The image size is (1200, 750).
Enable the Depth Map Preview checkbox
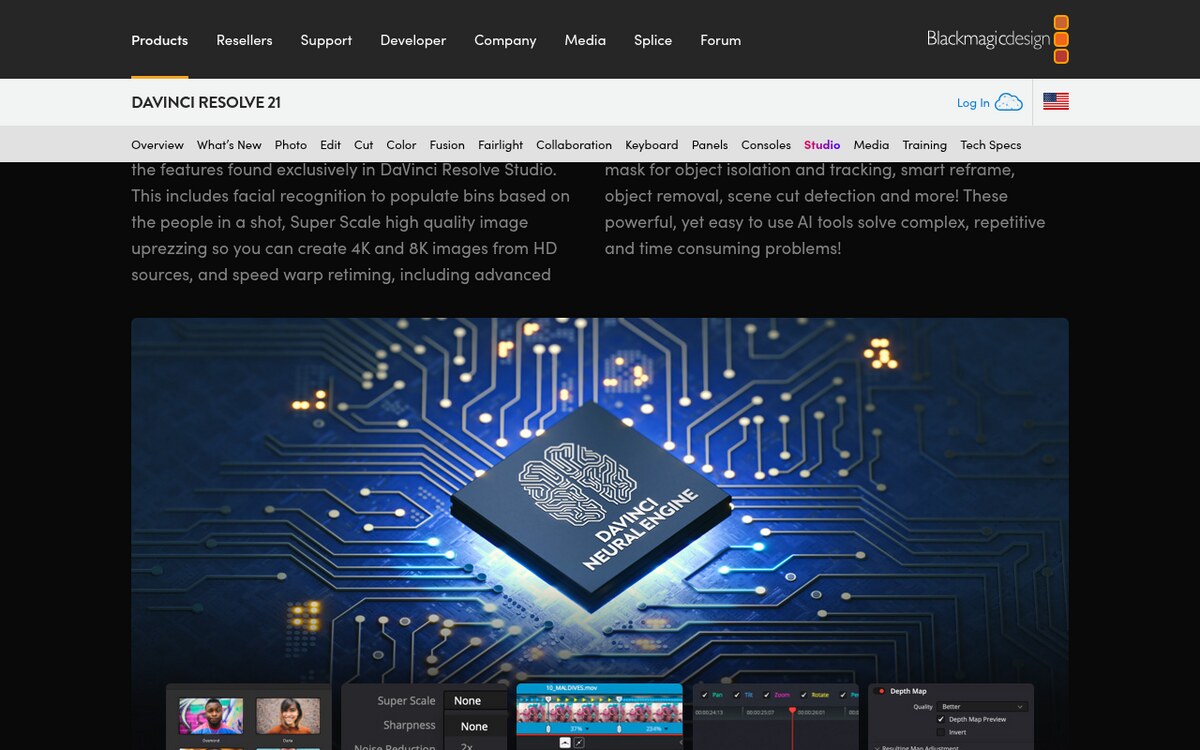click(941, 719)
